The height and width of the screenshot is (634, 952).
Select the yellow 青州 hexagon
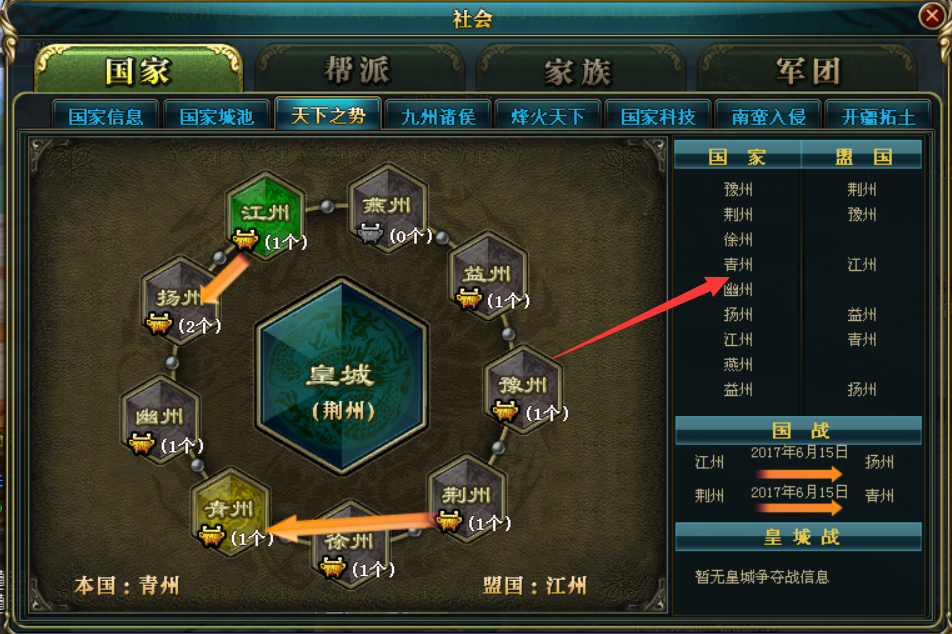(230, 512)
